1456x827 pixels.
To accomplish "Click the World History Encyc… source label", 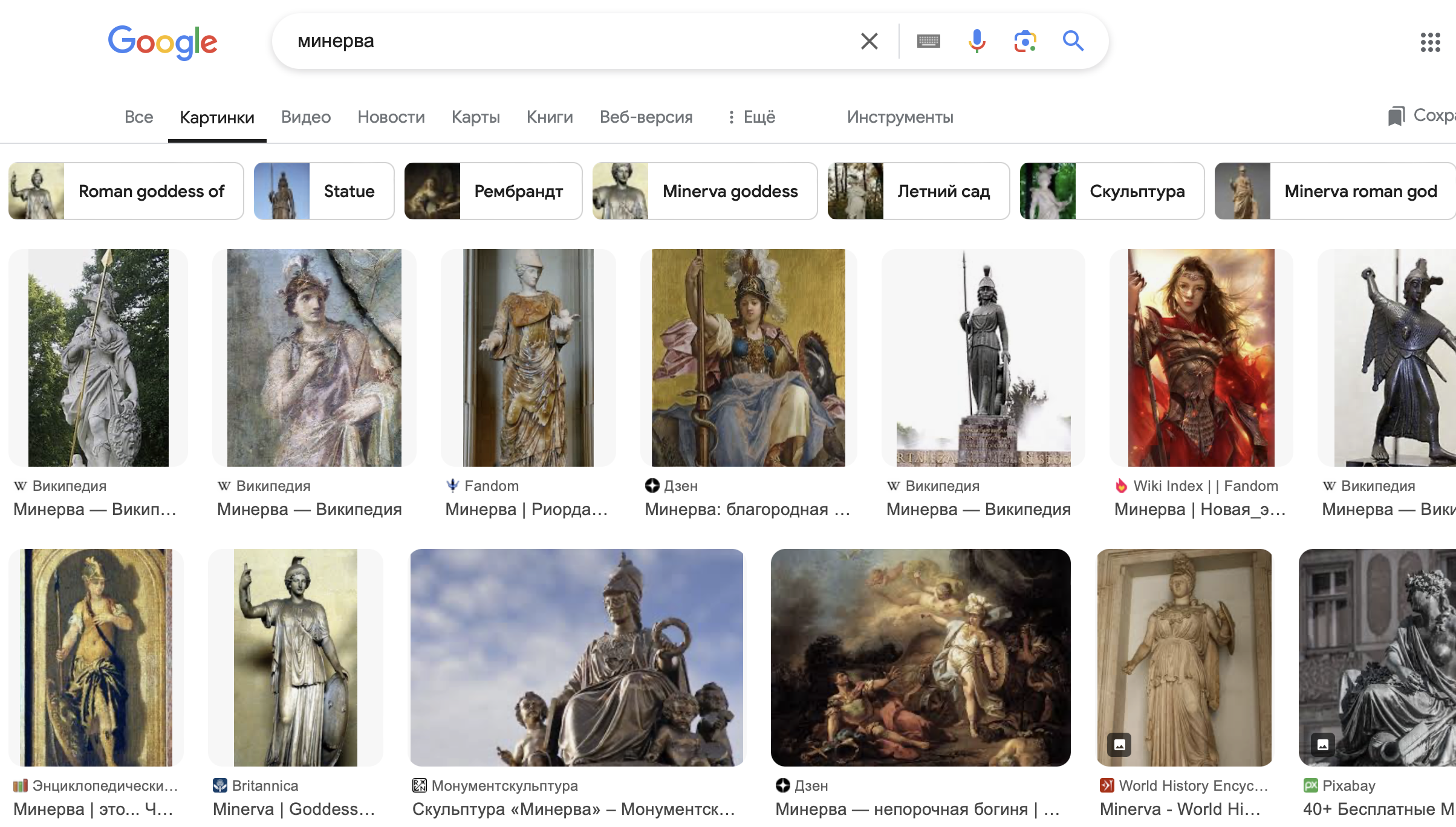I will (1193, 785).
